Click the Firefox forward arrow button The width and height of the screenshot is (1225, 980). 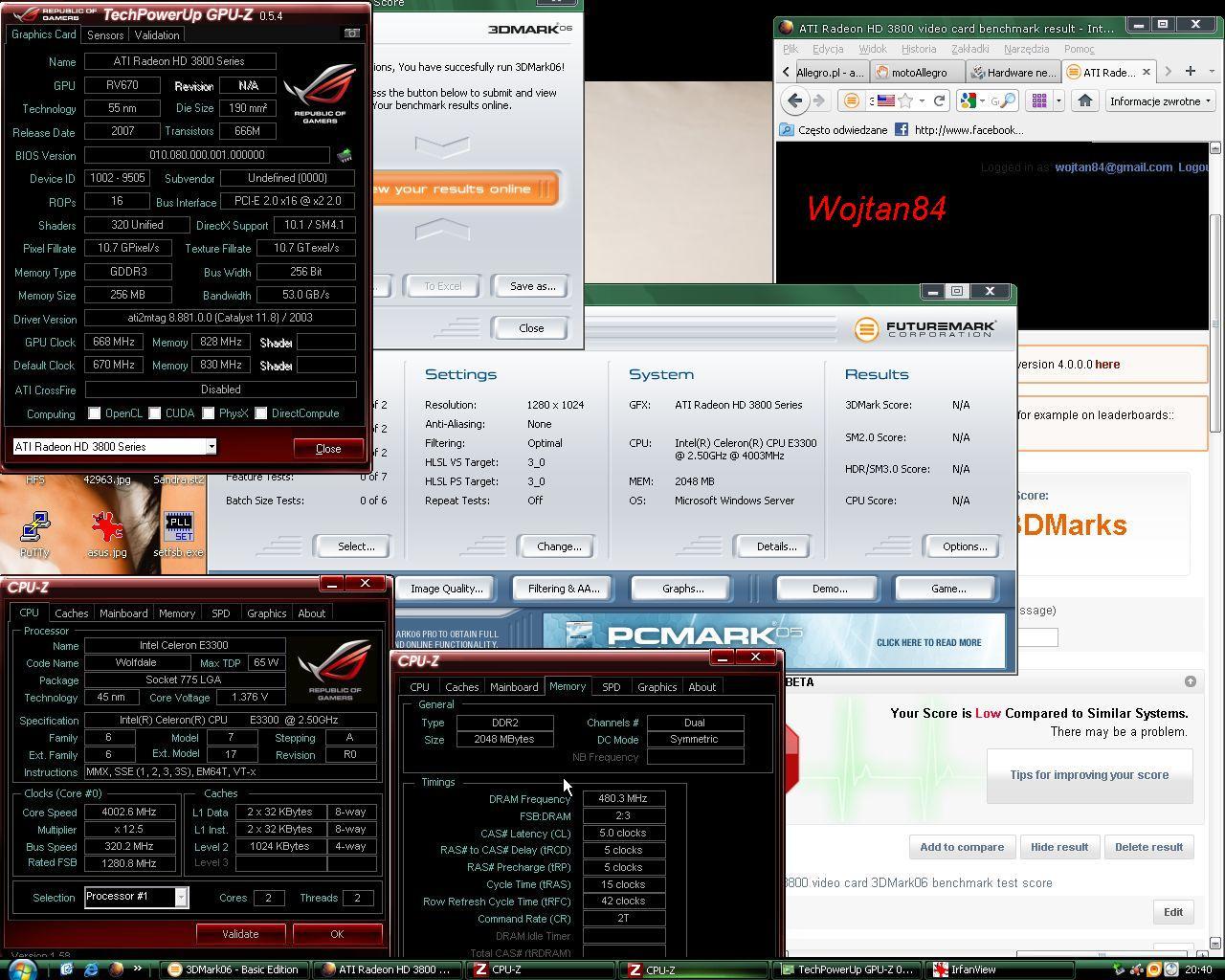tap(819, 100)
